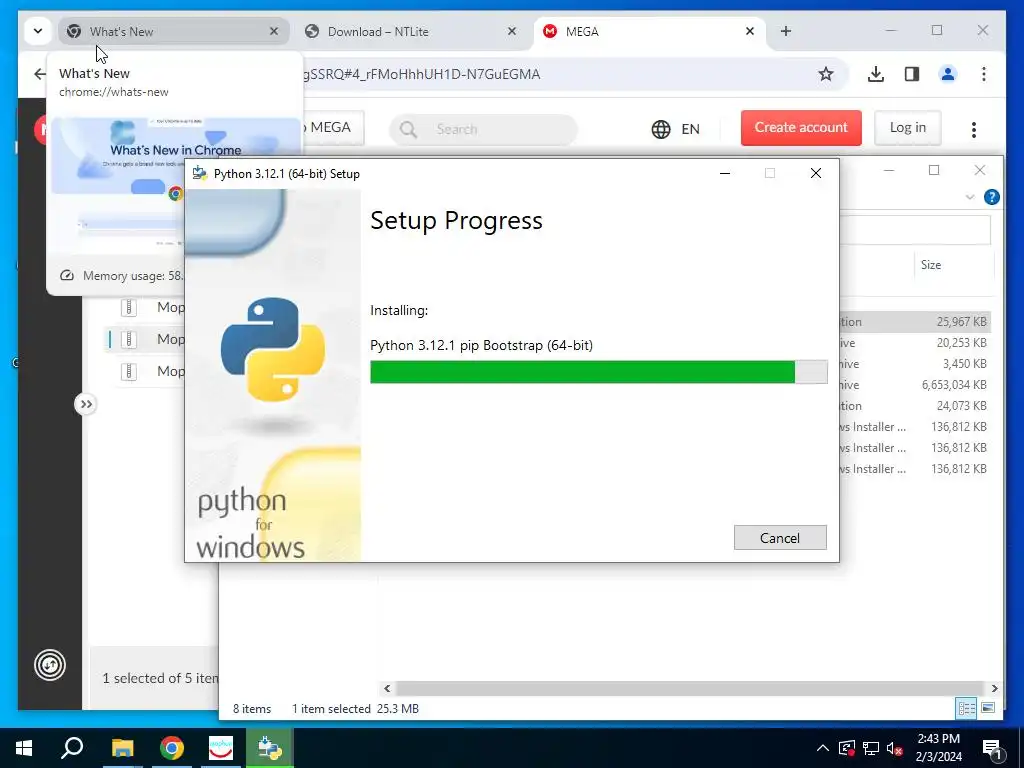Open the notification center icon

click(x=993, y=748)
